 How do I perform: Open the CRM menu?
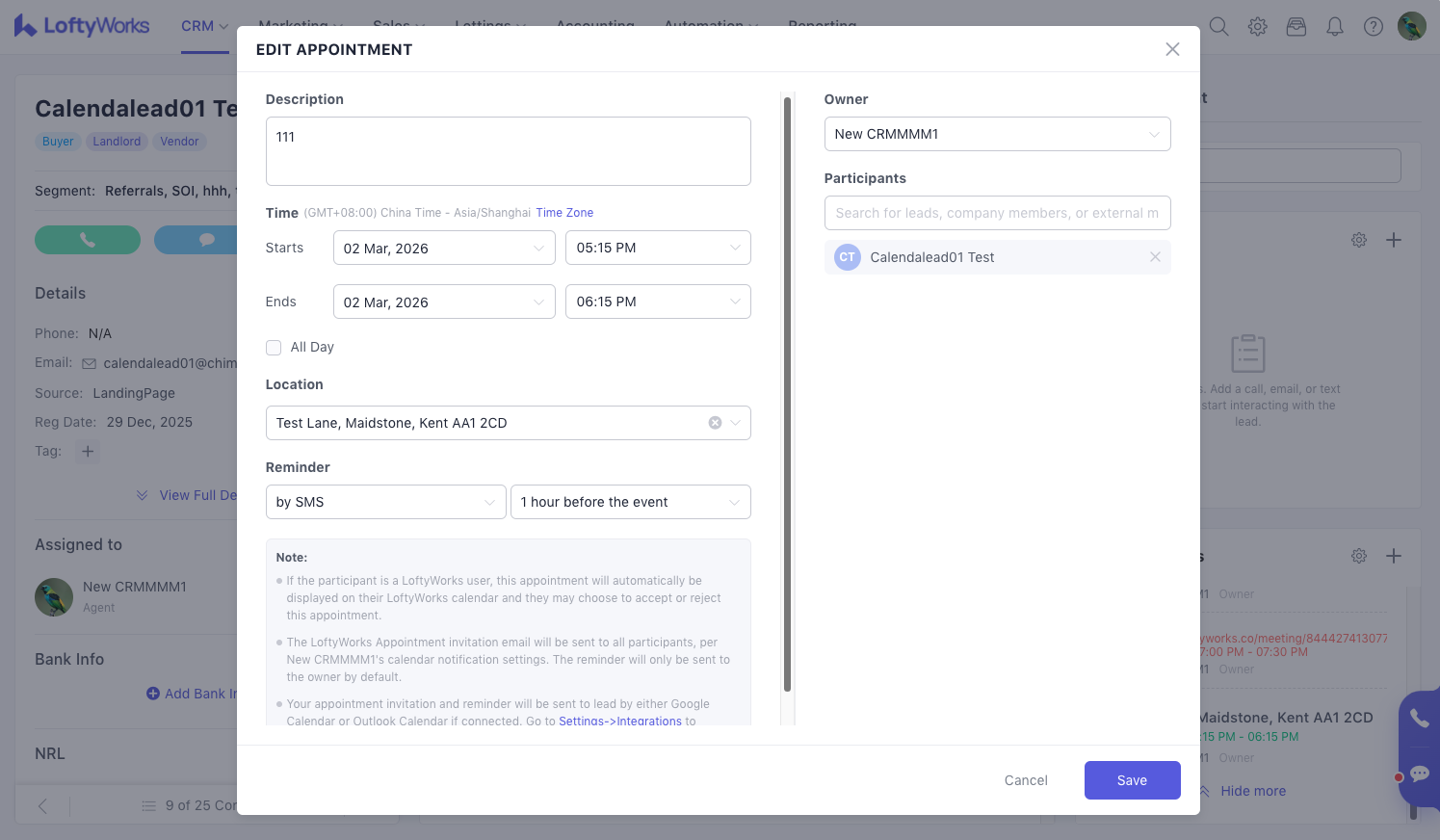click(x=204, y=26)
